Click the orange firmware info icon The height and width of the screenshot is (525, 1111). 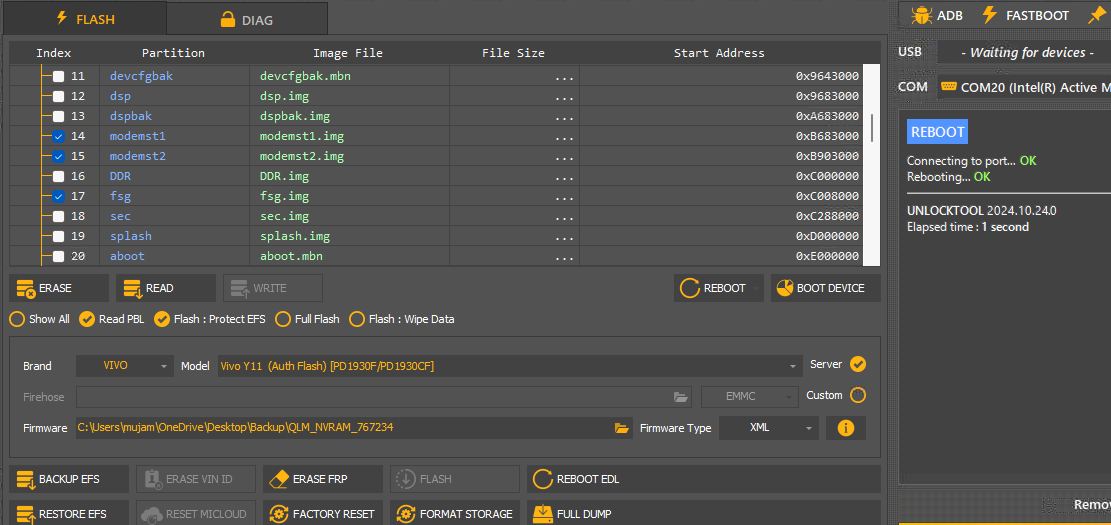(845, 428)
